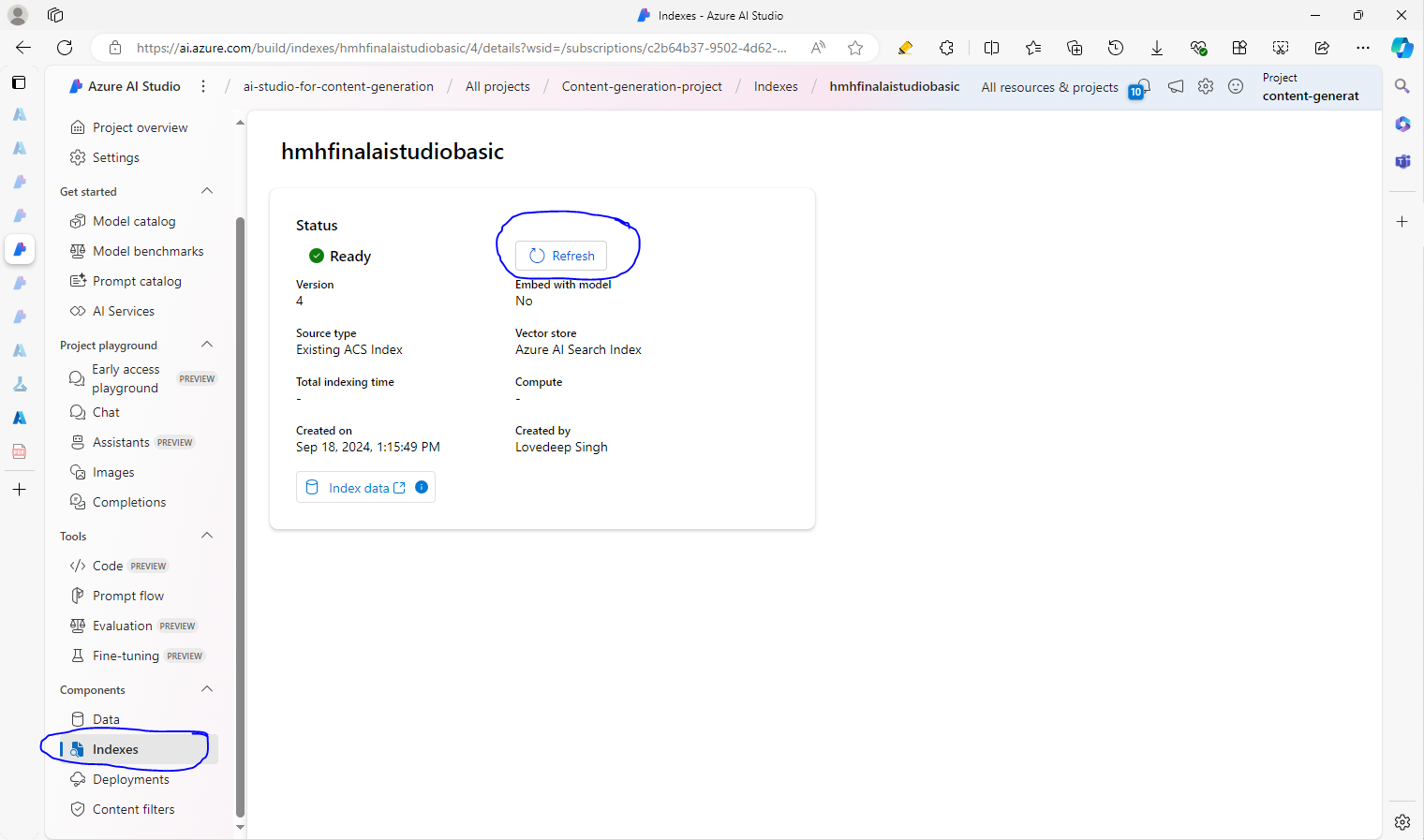The image size is (1424, 840).
Task: Open the Prompt flow tool
Action: coord(127,595)
